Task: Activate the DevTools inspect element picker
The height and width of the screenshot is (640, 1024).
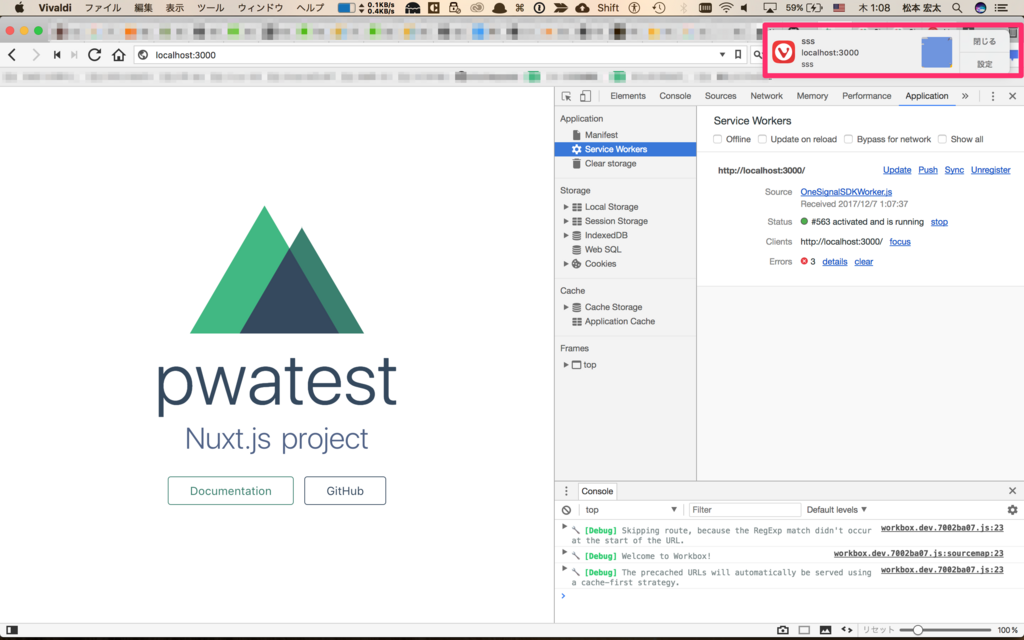Action: coord(566,96)
